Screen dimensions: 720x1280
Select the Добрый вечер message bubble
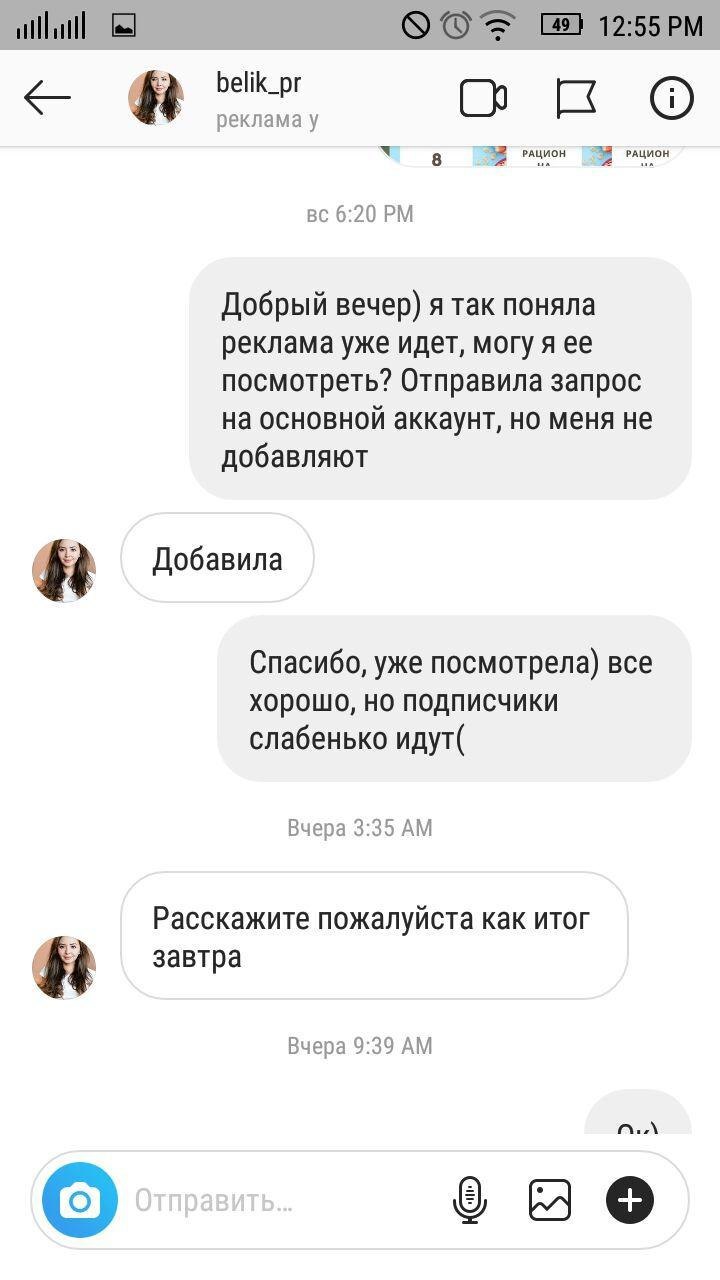pos(440,379)
